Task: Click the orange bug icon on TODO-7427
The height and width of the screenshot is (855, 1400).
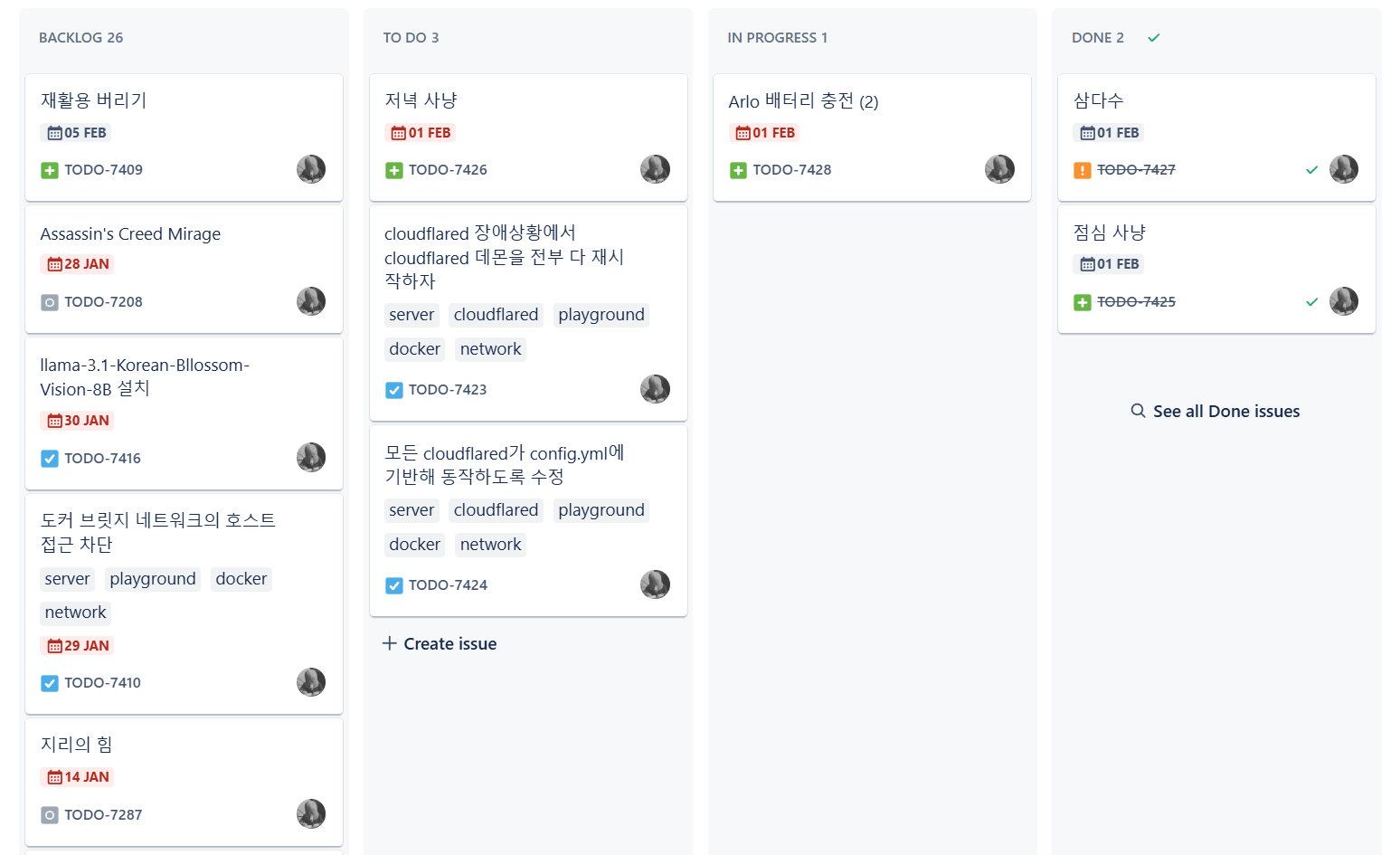Action: coord(1083,170)
